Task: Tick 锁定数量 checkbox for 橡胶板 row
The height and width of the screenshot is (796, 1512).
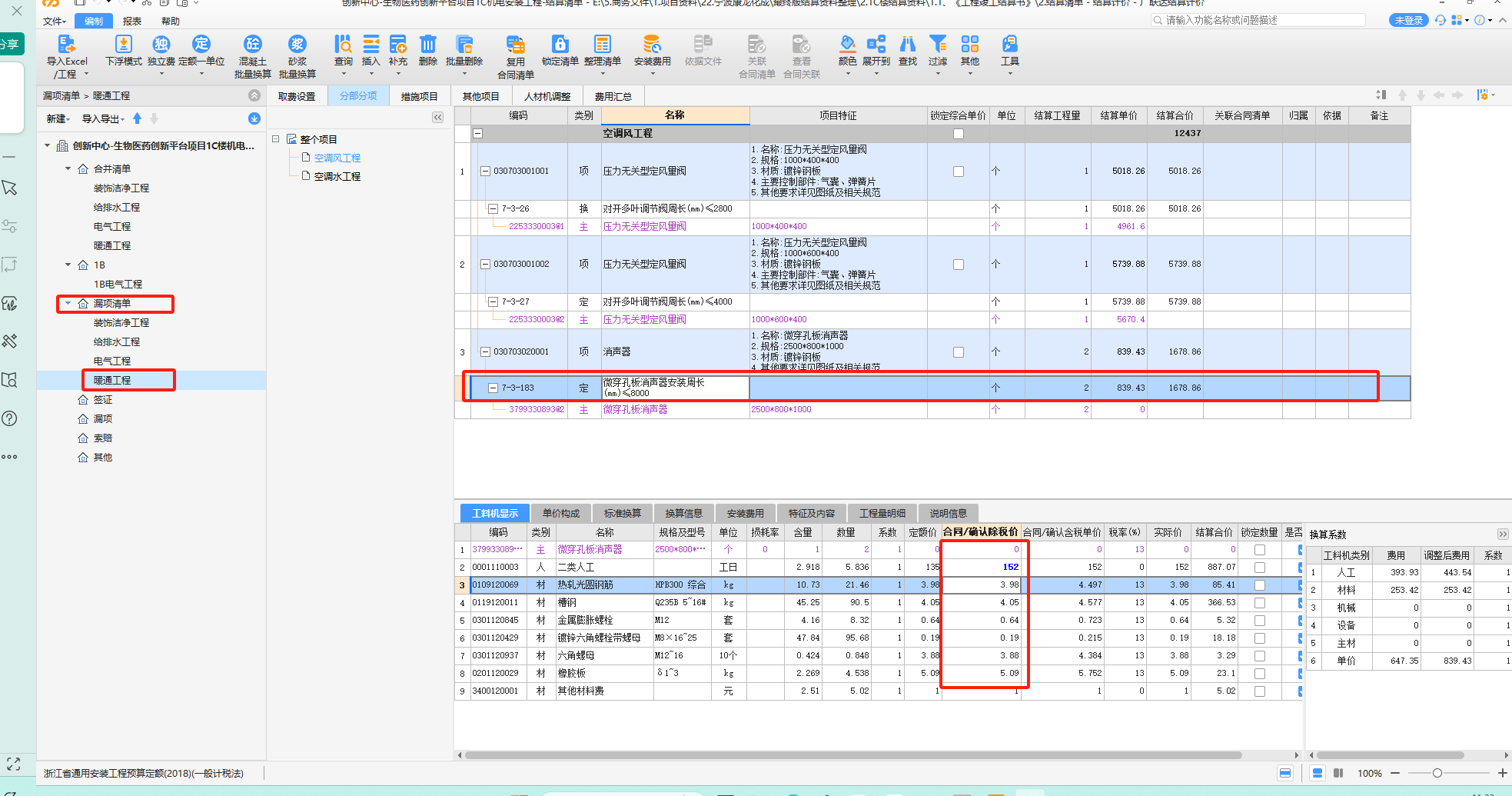Action: point(1260,674)
